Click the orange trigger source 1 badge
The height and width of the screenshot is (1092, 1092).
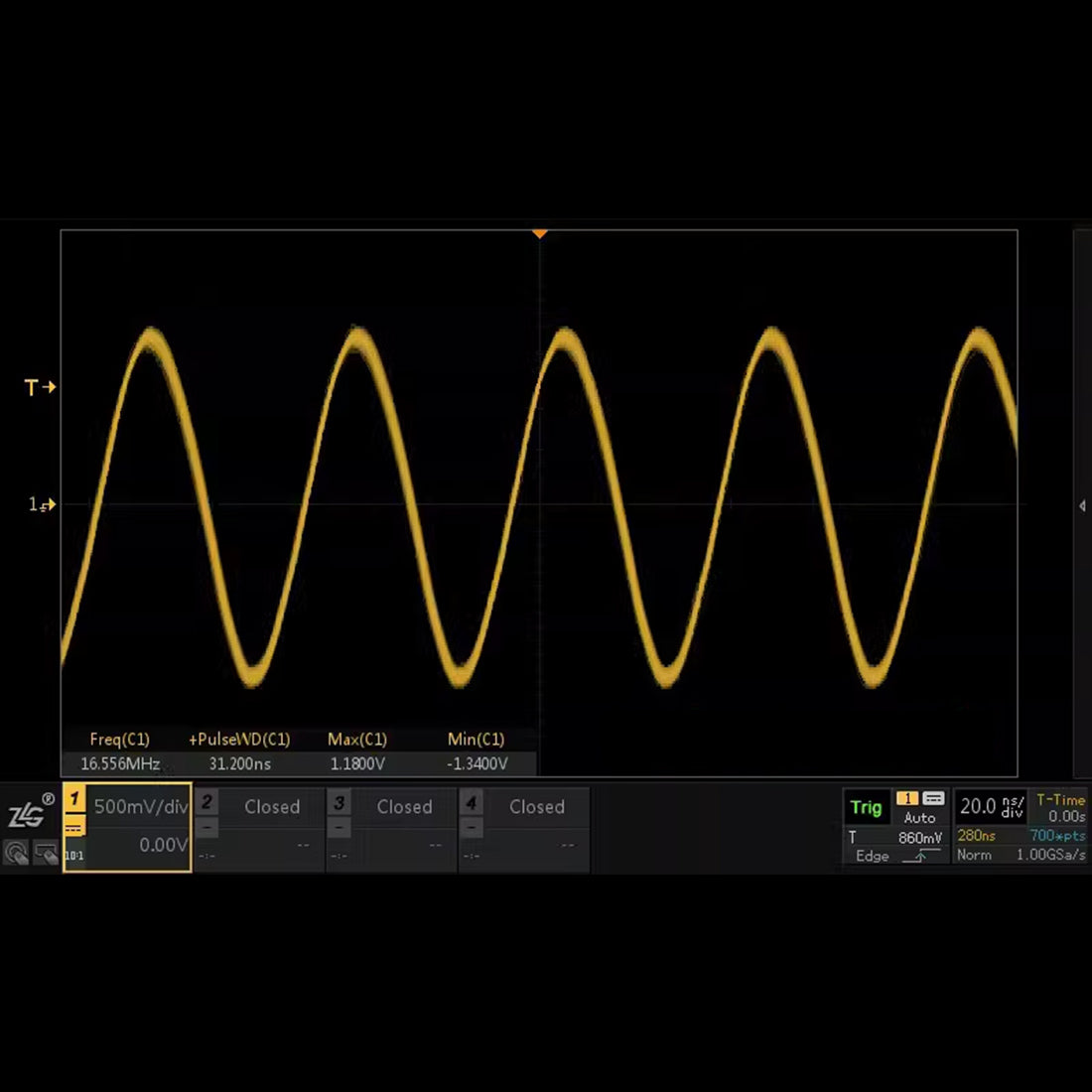(x=906, y=798)
